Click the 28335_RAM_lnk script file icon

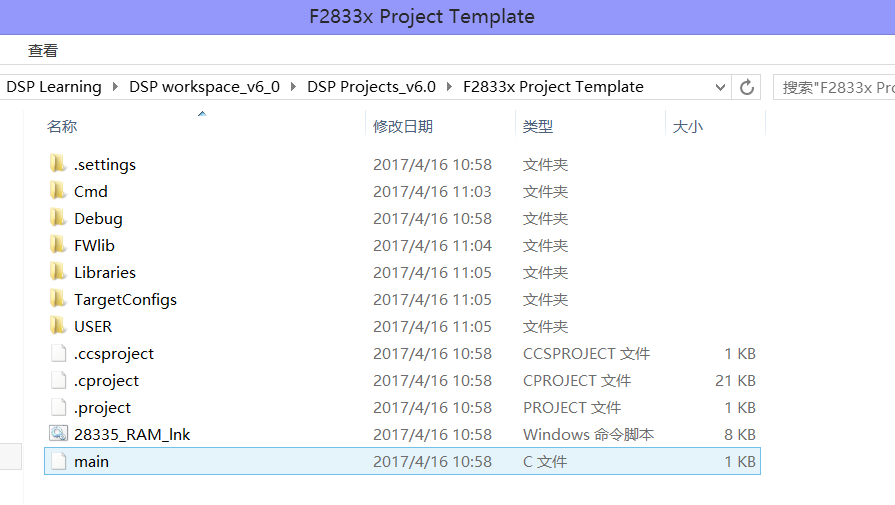click(x=58, y=434)
